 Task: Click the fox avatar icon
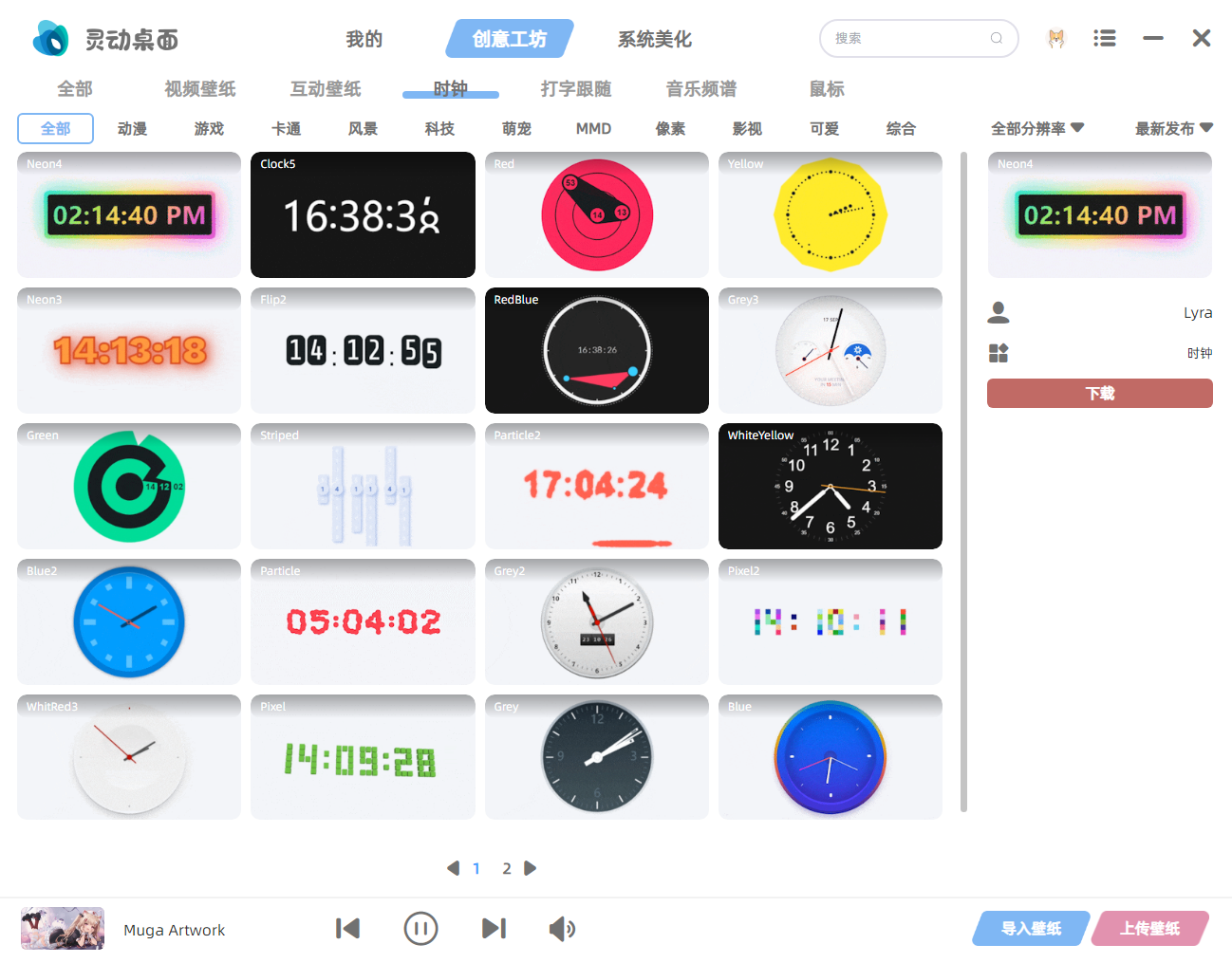pos(1055,39)
